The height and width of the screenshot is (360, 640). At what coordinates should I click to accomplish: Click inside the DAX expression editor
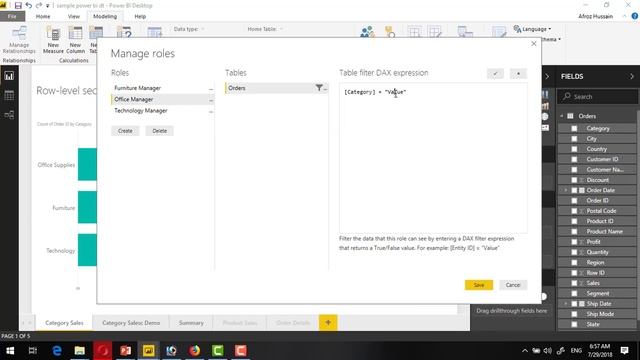click(x=433, y=158)
